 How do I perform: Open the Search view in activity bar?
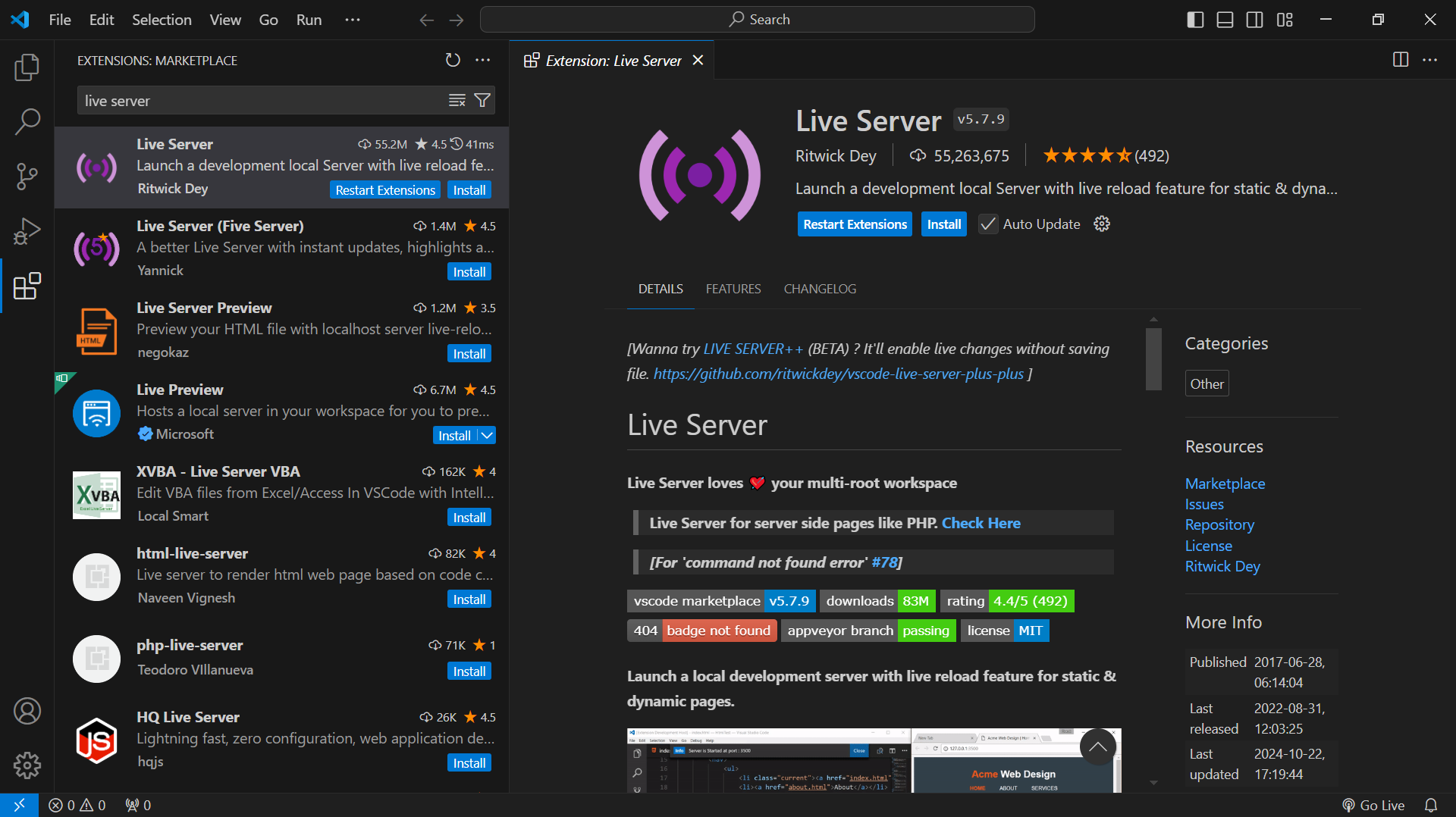tap(27, 121)
